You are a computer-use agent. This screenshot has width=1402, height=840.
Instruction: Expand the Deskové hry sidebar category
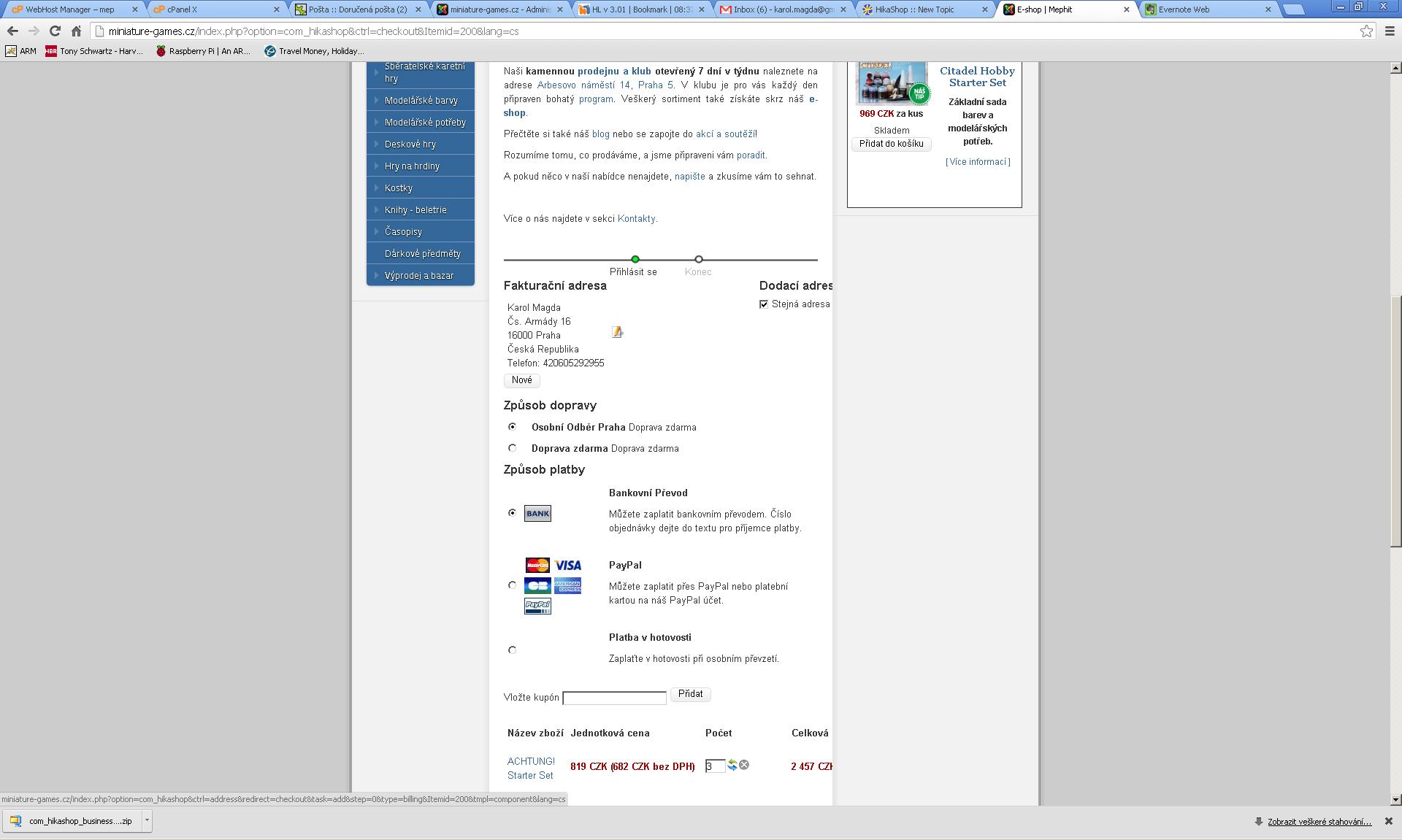(410, 145)
